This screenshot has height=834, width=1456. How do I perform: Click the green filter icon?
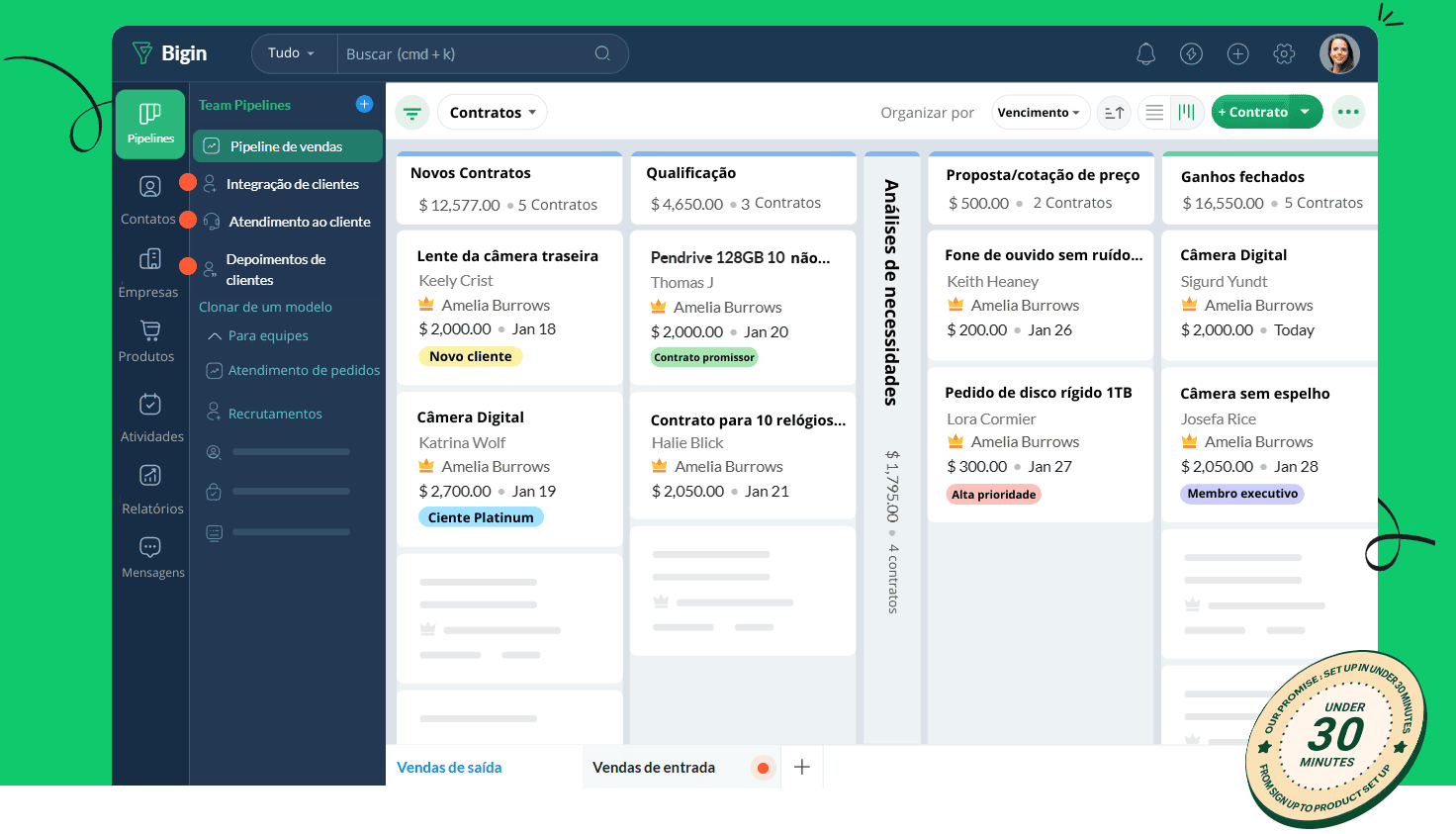pos(412,113)
